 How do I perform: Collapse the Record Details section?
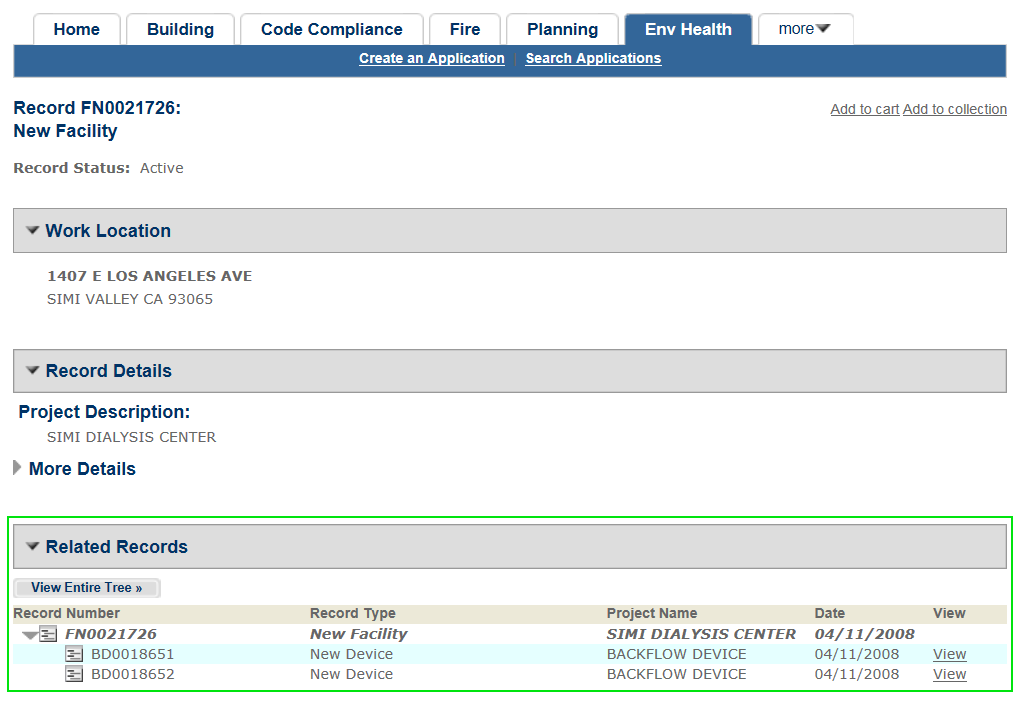coord(33,371)
